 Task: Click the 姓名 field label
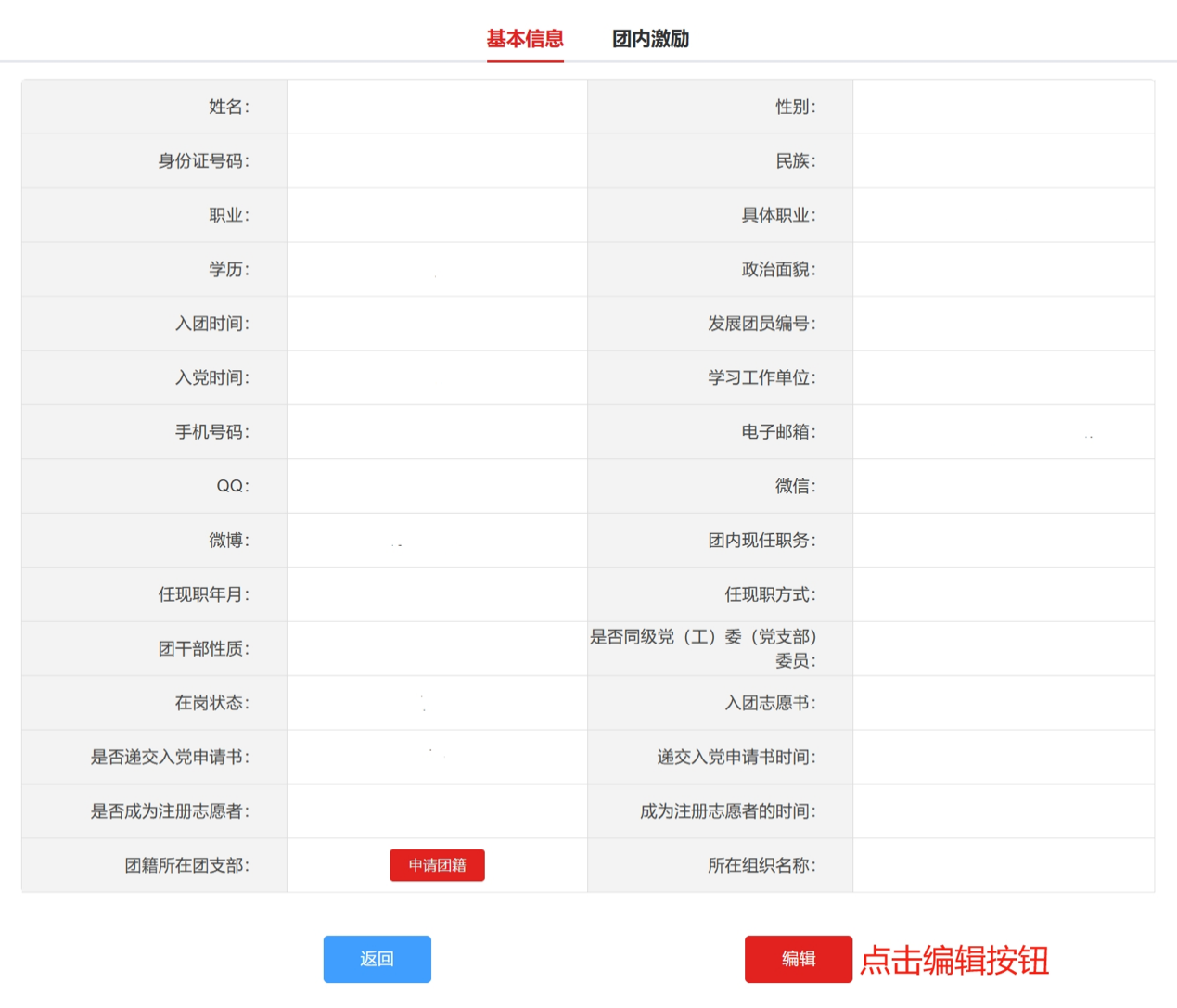click(x=228, y=107)
